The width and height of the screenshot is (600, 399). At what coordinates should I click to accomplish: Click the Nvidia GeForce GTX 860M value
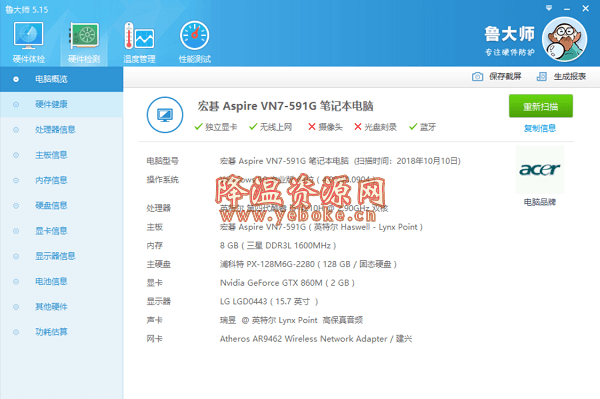[x=287, y=283]
